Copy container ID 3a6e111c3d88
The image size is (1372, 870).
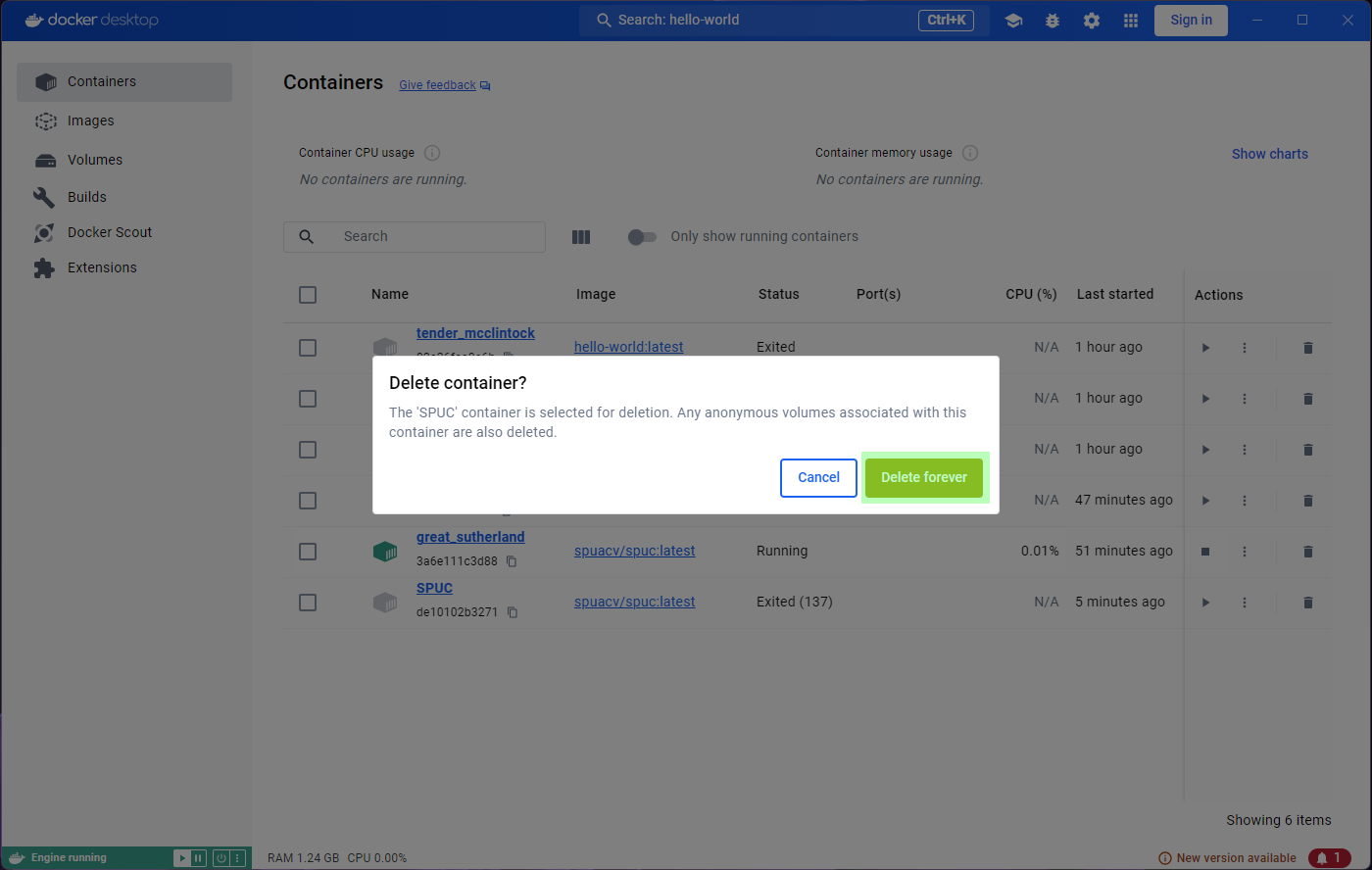pyautogui.click(x=512, y=561)
